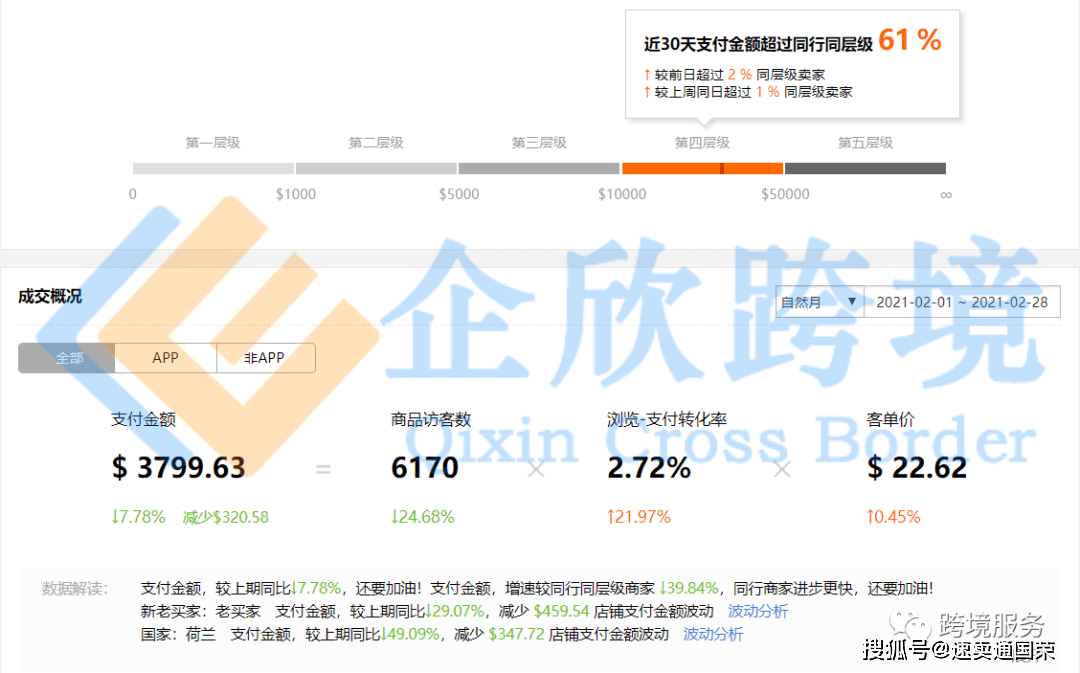Switch to the APP tab
The width and height of the screenshot is (1080, 673).
(165, 358)
